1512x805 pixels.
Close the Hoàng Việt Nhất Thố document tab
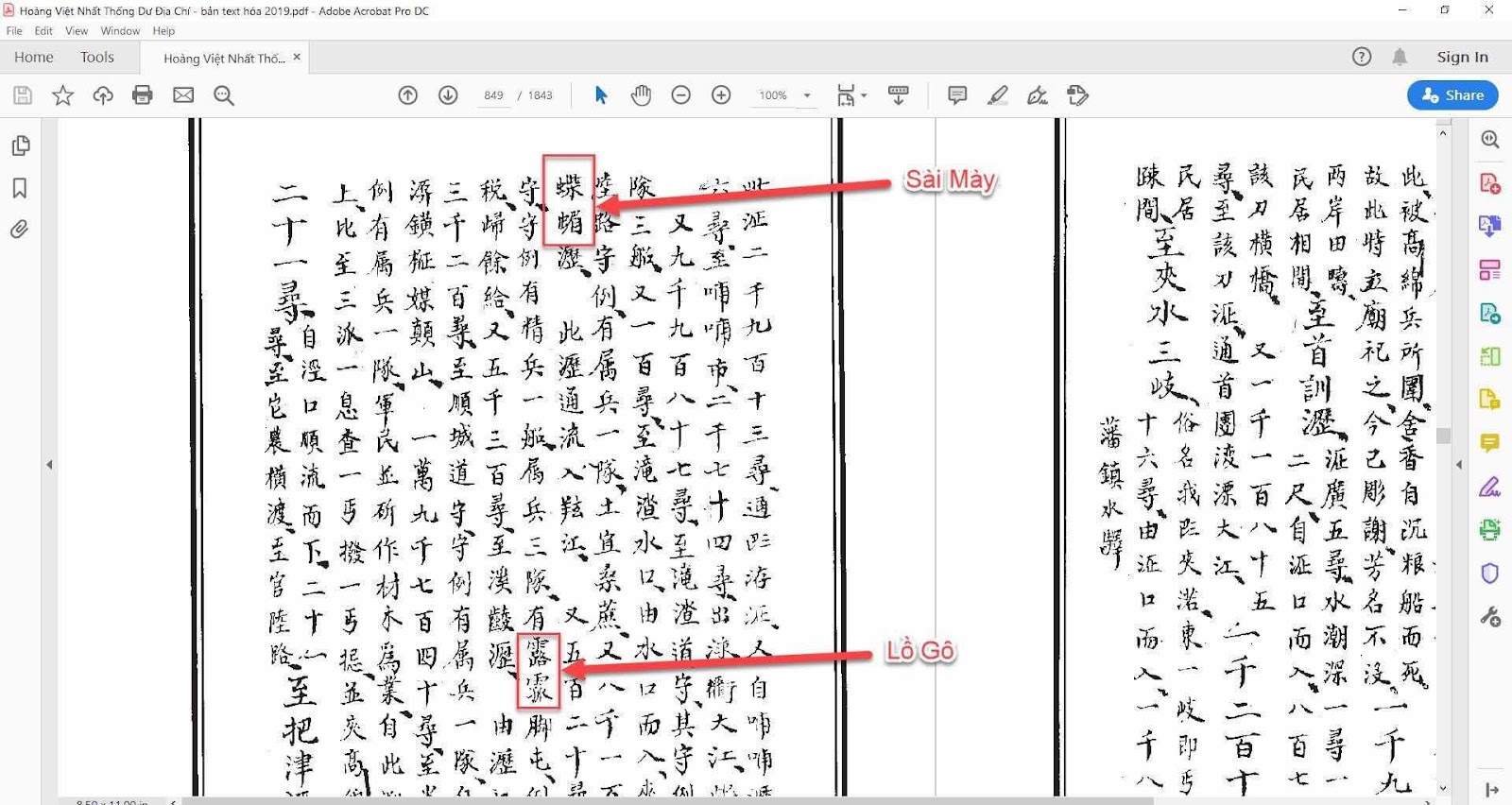tap(297, 57)
